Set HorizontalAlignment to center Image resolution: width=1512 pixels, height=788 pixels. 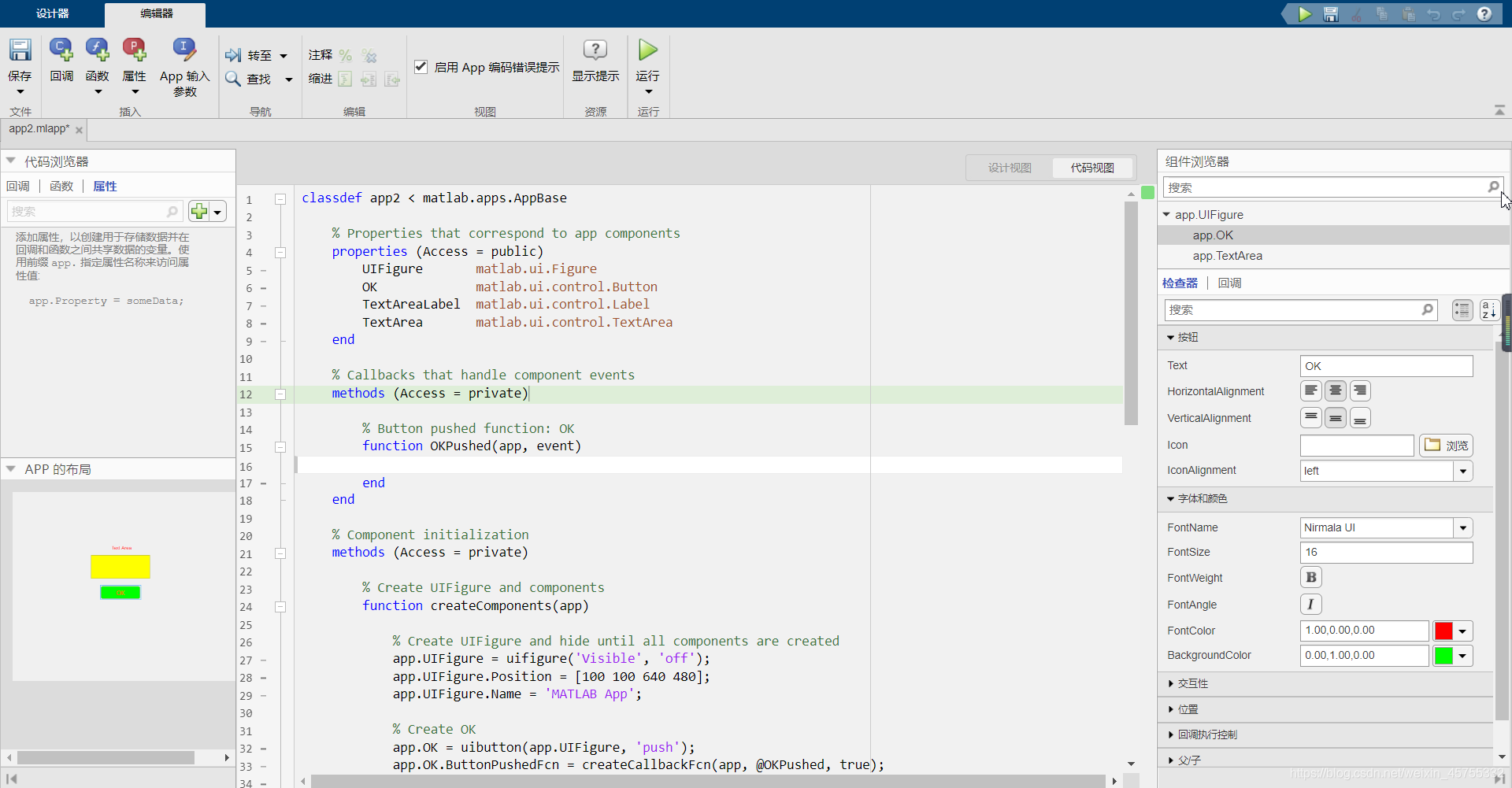pos(1336,390)
